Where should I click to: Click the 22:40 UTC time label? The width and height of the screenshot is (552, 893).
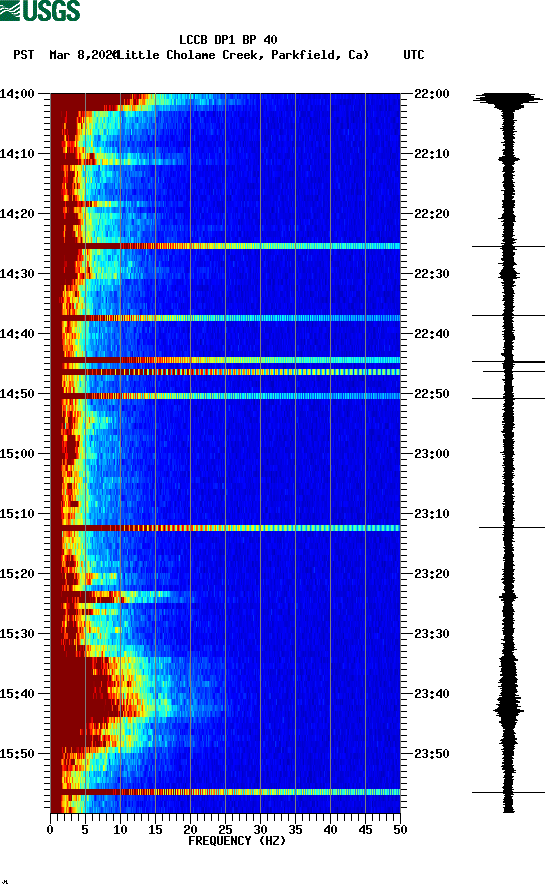coord(432,334)
